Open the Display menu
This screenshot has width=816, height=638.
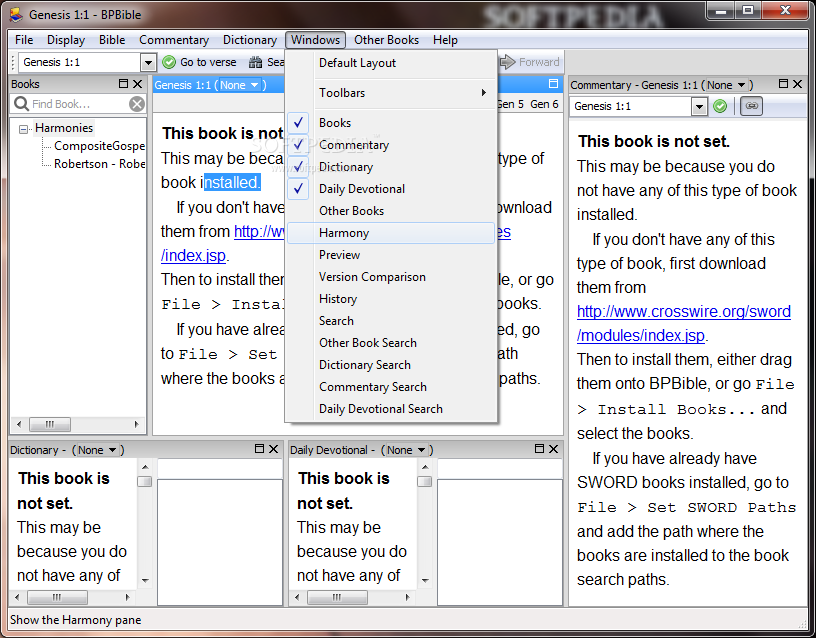click(x=66, y=40)
